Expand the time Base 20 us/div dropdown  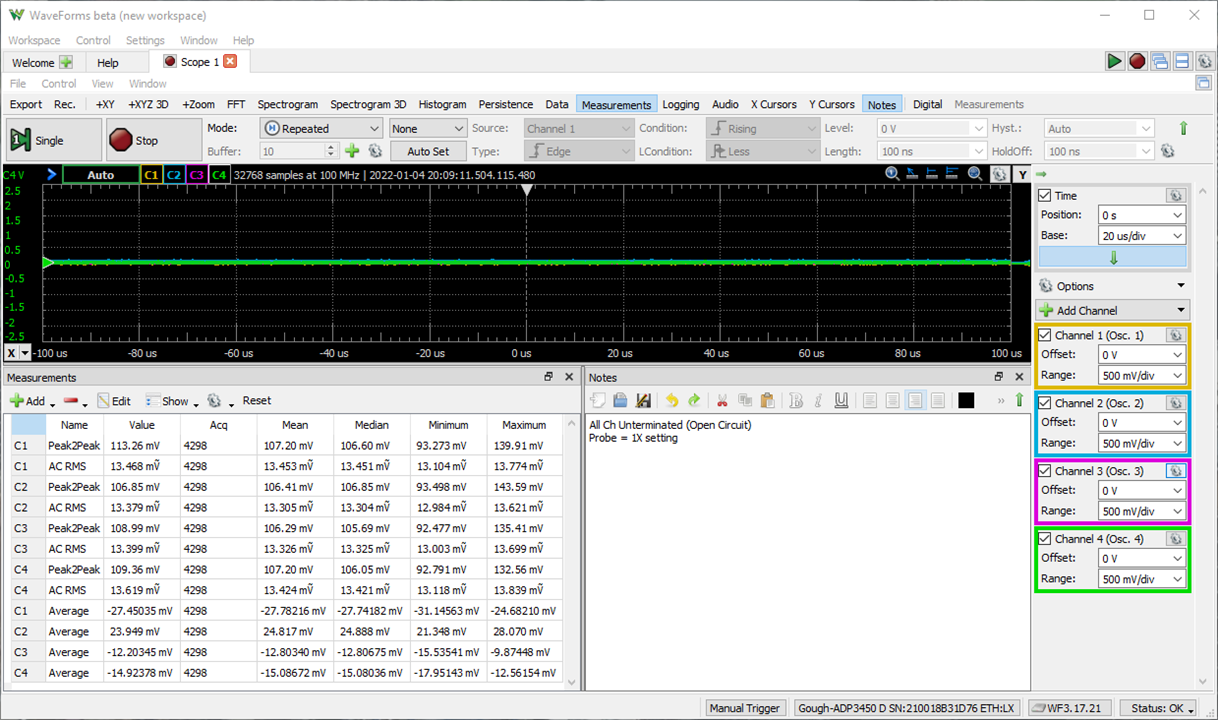1140,236
